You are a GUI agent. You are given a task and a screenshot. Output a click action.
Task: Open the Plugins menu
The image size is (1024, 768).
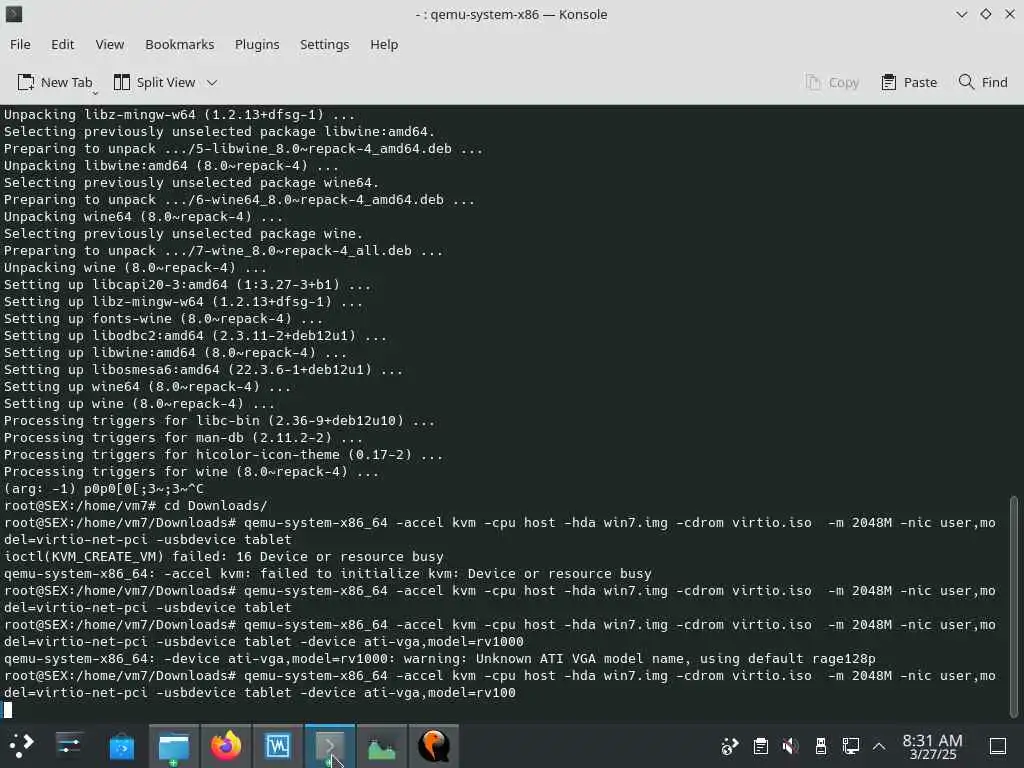257,44
